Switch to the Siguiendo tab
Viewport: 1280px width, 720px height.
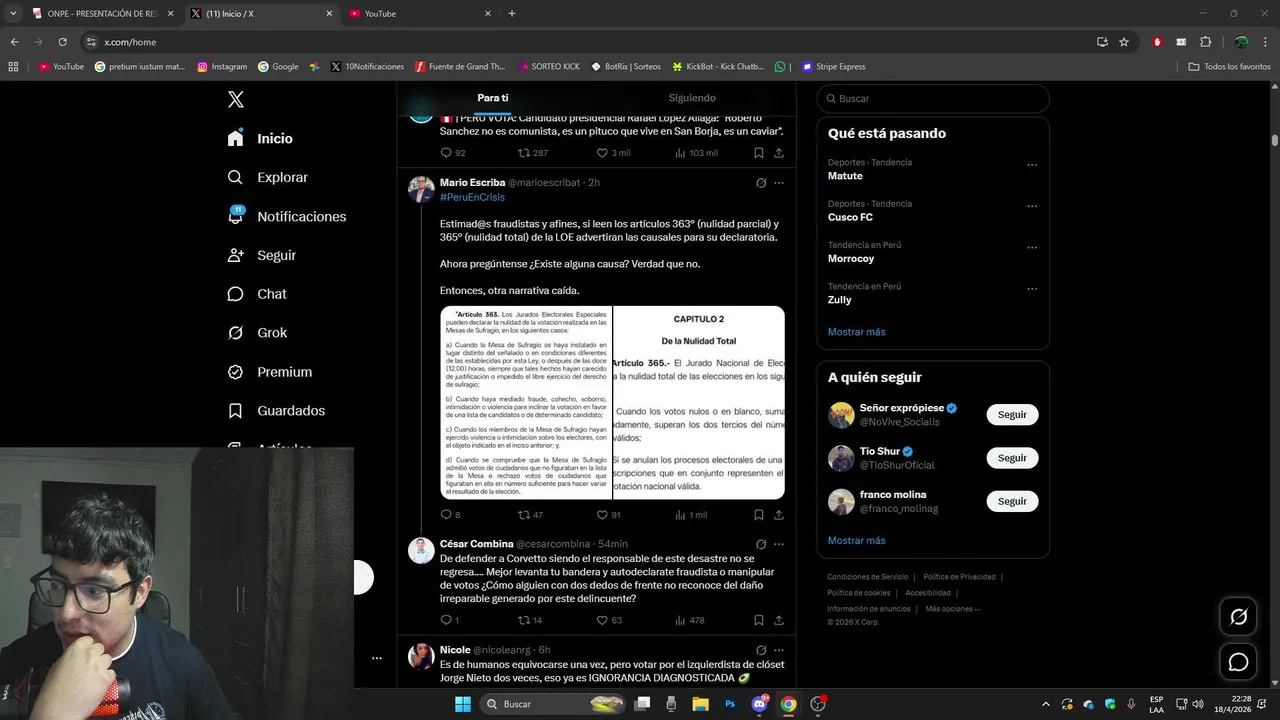point(692,98)
